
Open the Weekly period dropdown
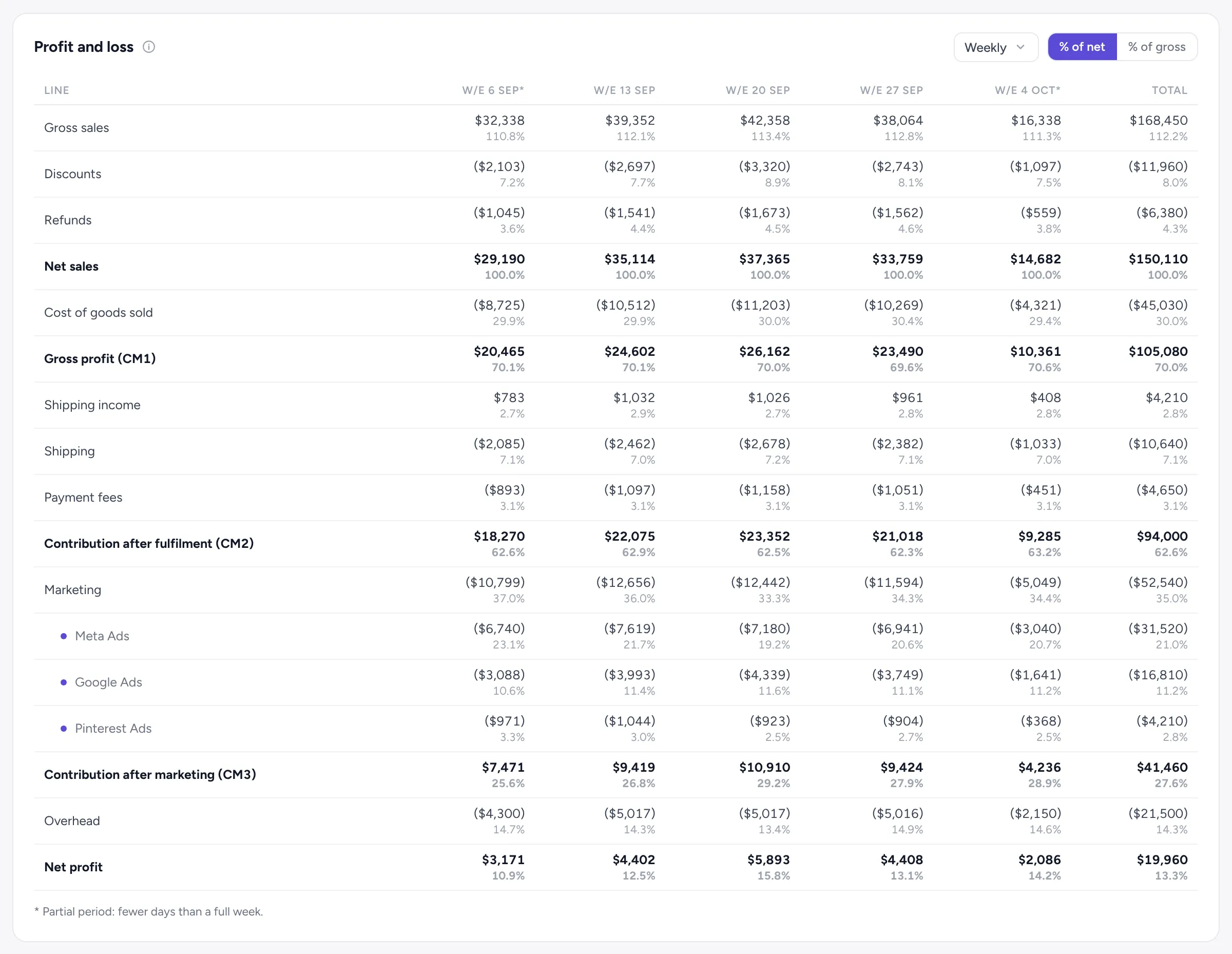(x=996, y=47)
